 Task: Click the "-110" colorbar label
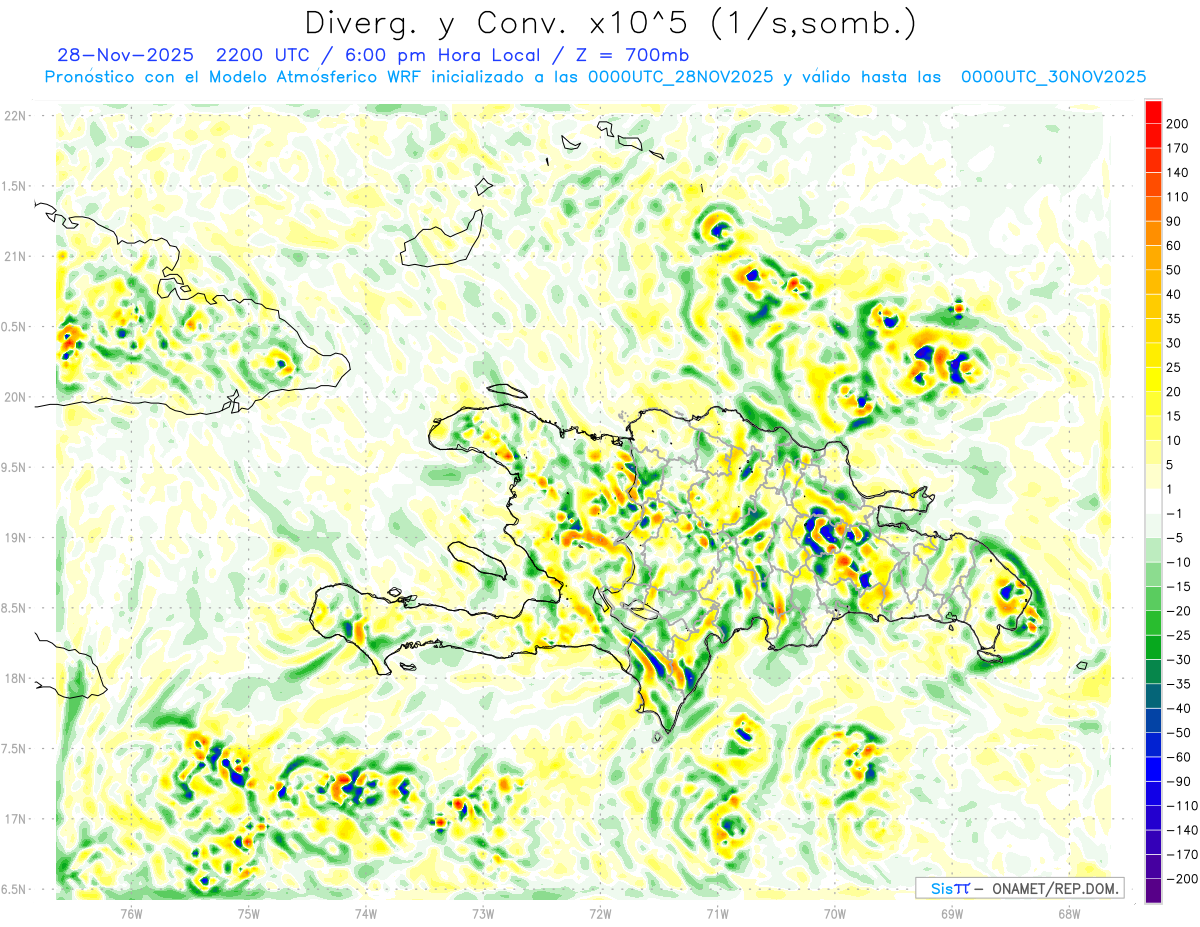(x=1182, y=805)
